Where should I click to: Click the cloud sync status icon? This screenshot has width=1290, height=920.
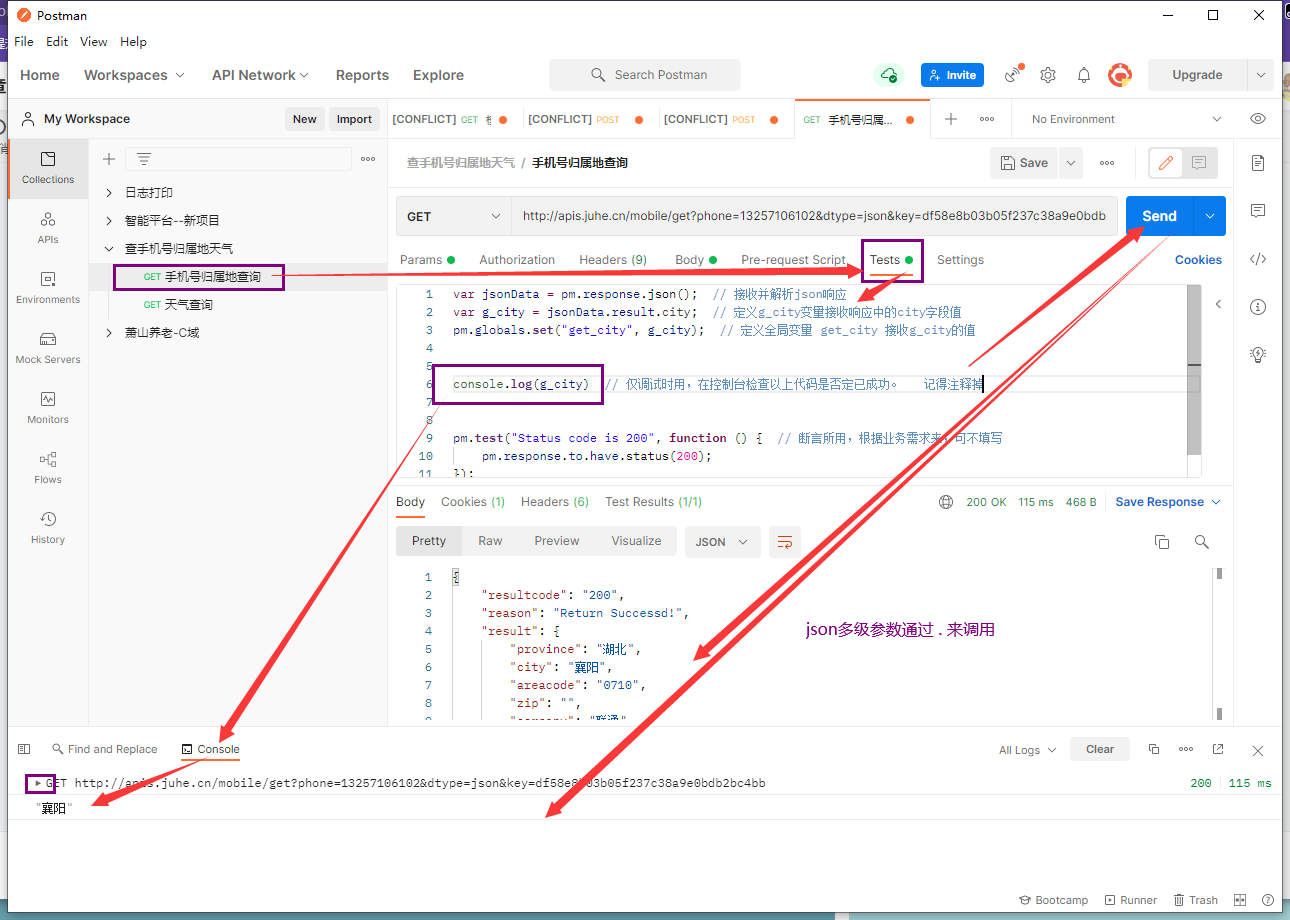(x=888, y=75)
